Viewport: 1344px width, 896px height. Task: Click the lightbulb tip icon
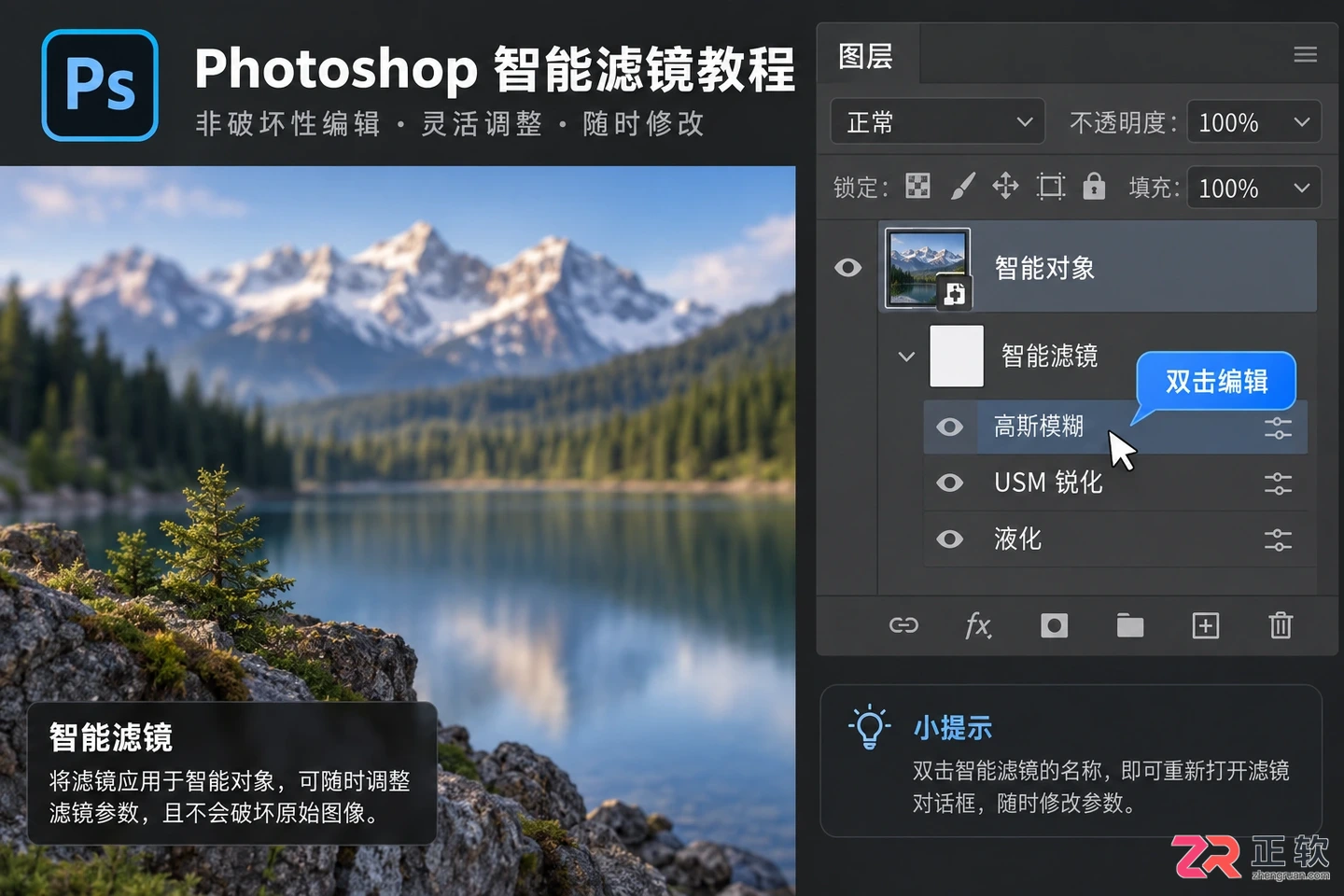870,727
